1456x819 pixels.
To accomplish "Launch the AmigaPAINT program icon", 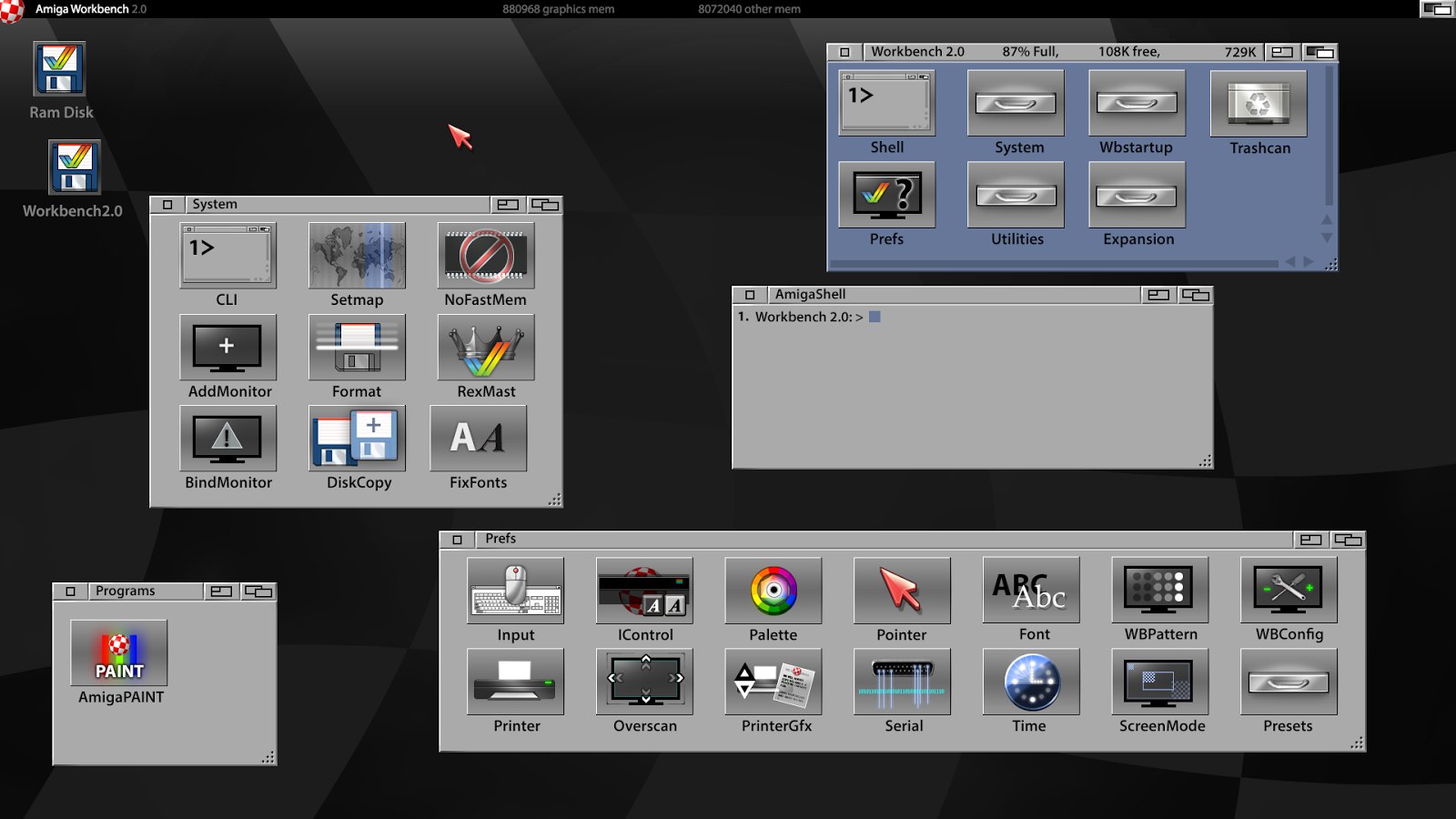I will [x=119, y=653].
